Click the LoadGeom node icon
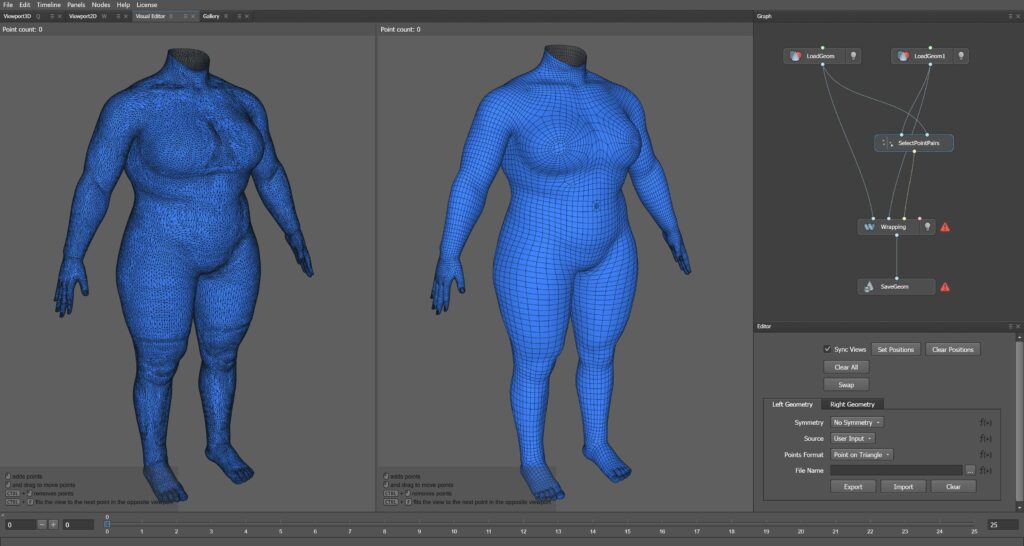 [796, 57]
